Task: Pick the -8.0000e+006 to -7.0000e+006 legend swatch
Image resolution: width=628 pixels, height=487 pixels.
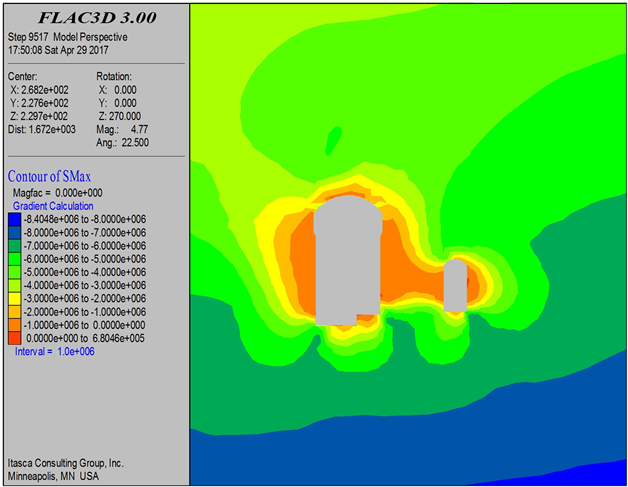Action: pyautogui.click(x=15, y=232)
